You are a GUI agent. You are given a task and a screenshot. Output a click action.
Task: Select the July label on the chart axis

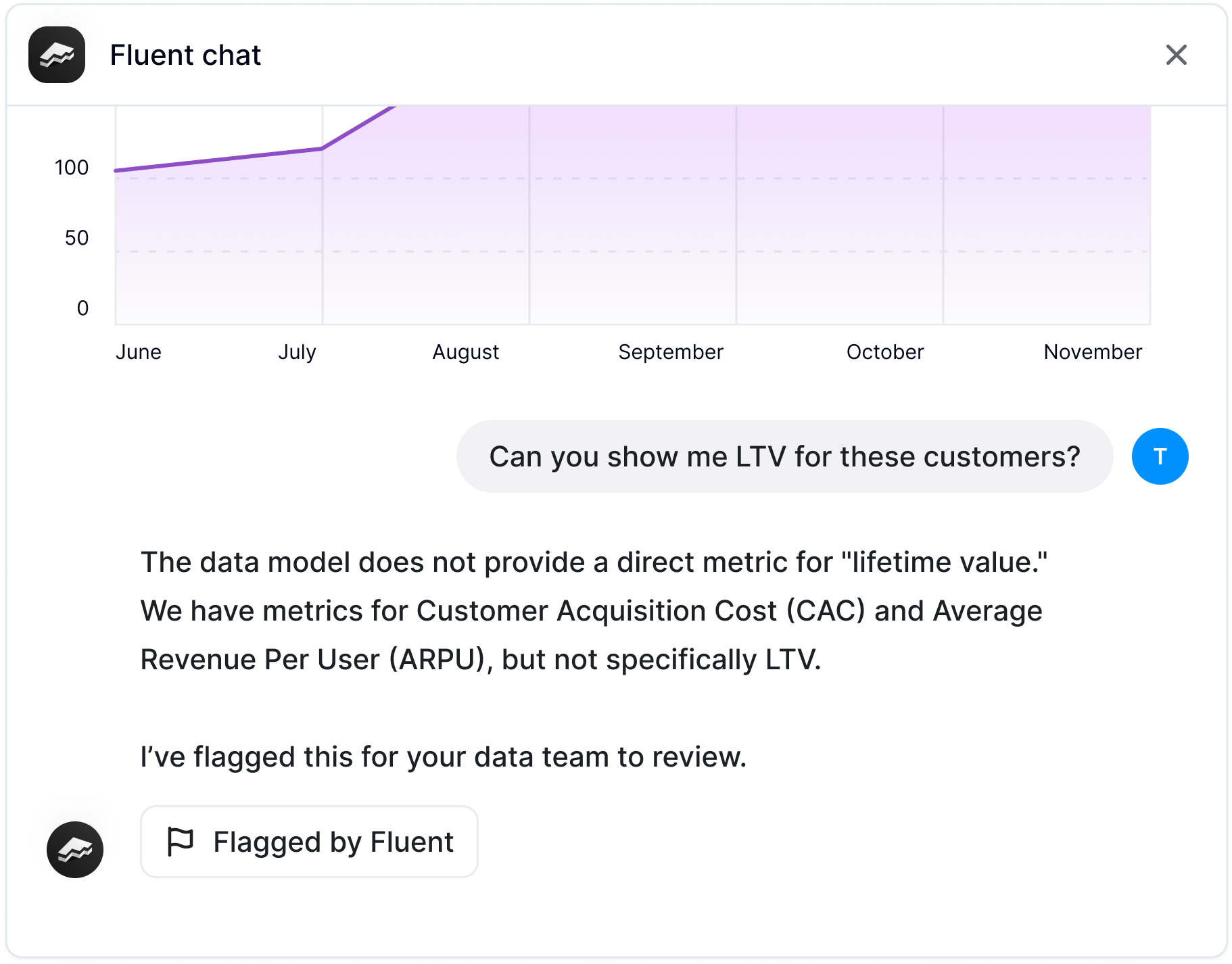pos(297,352)
